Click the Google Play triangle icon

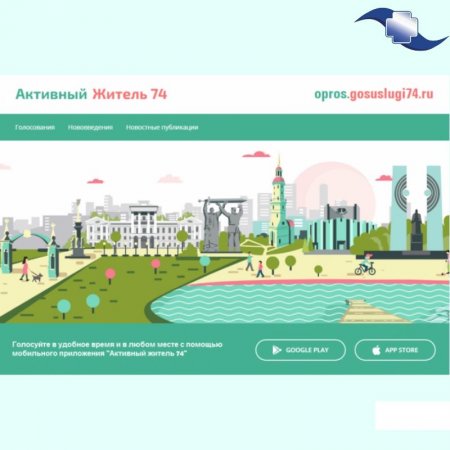click(277, 350)
